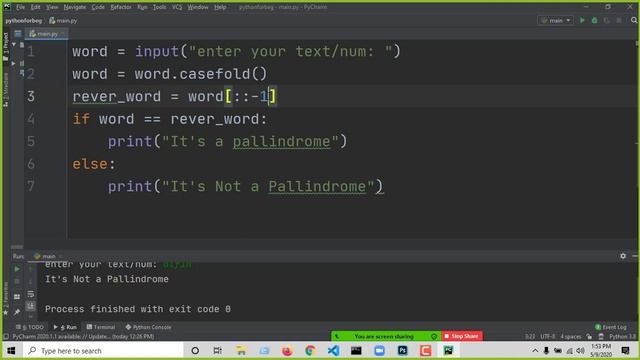Toggle soft-wrap in the Run console
Image resolution: width=640 pixels, height=360 pixels.
click(31, 294)
